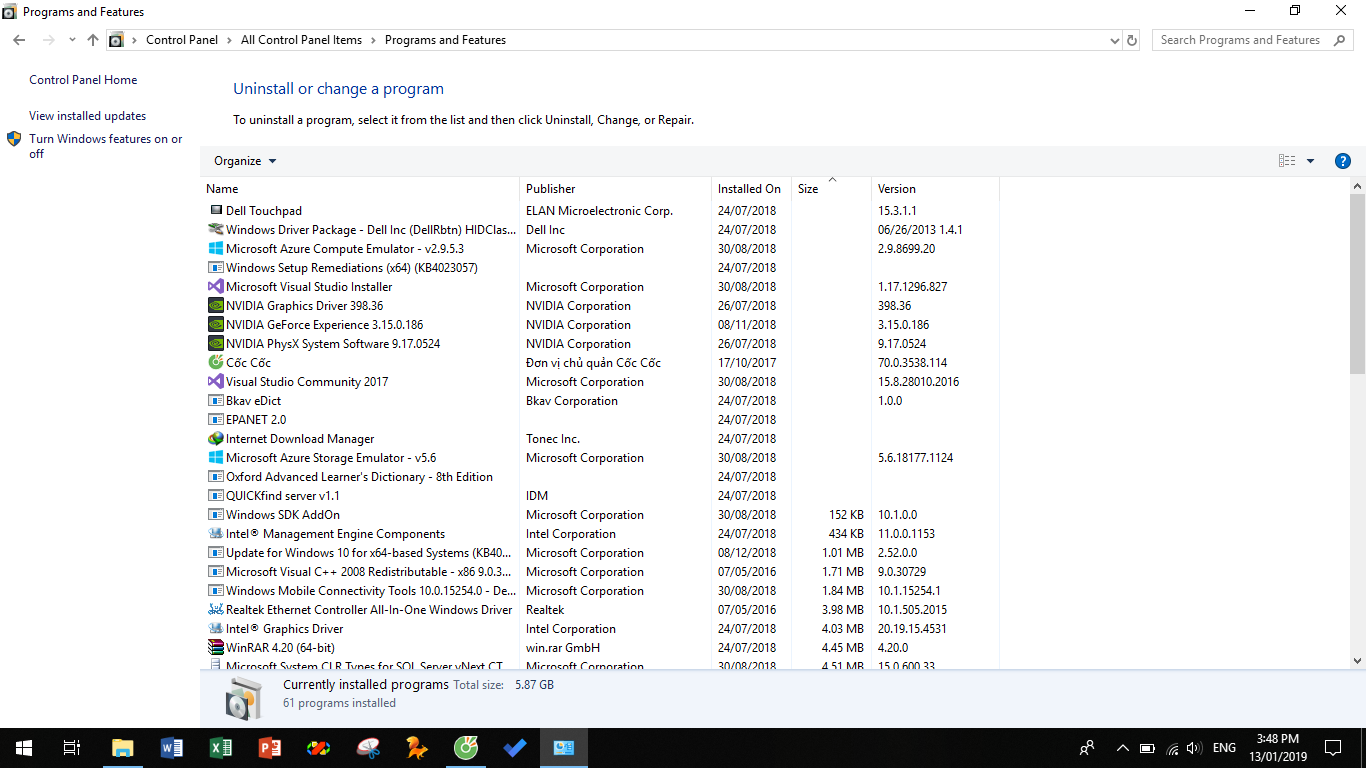The image size is (1366, 768).
Task: Sort by the Name column header
Action: click(x=360, y=189)
